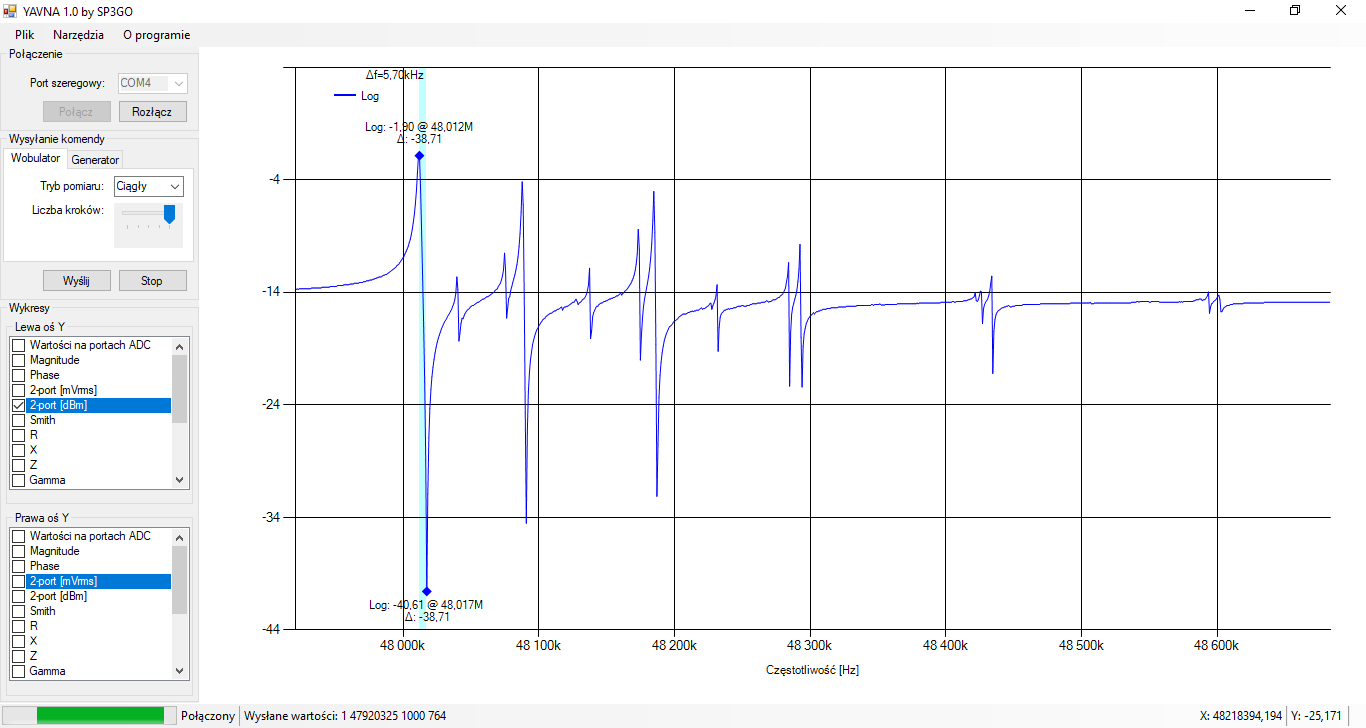Open the Narzędzia menu
This screenshot has width=1366, height=728.
(x=78, y=34)
